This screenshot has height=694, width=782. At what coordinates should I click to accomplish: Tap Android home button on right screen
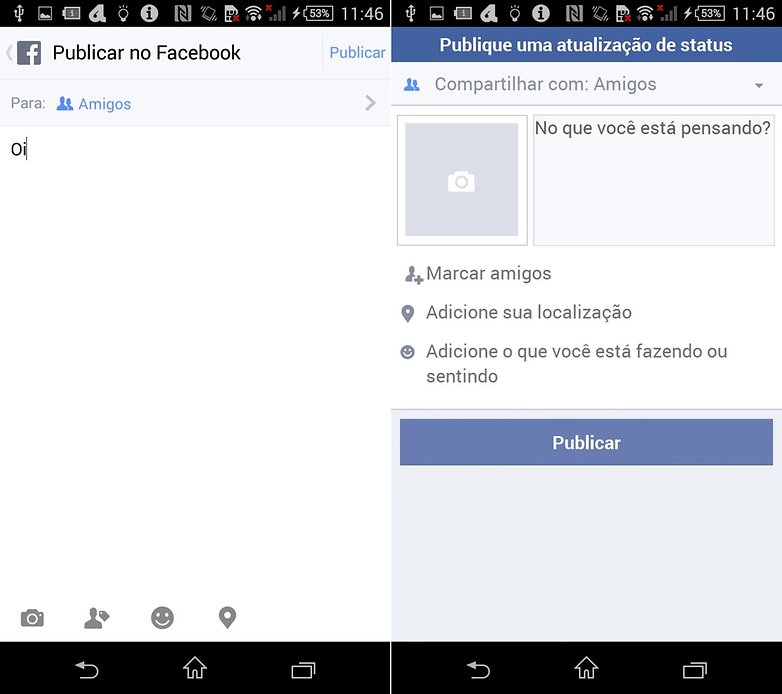click(586, 668)
